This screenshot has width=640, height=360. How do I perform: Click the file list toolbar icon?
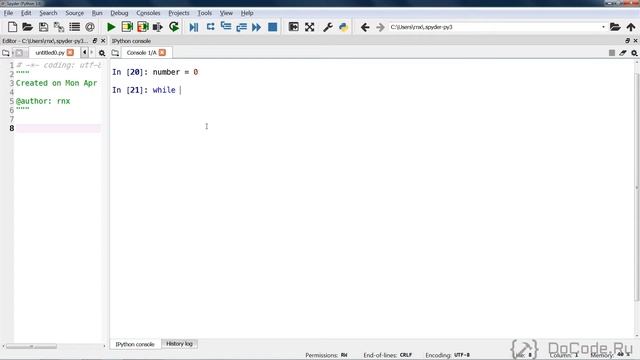(74, 27)
